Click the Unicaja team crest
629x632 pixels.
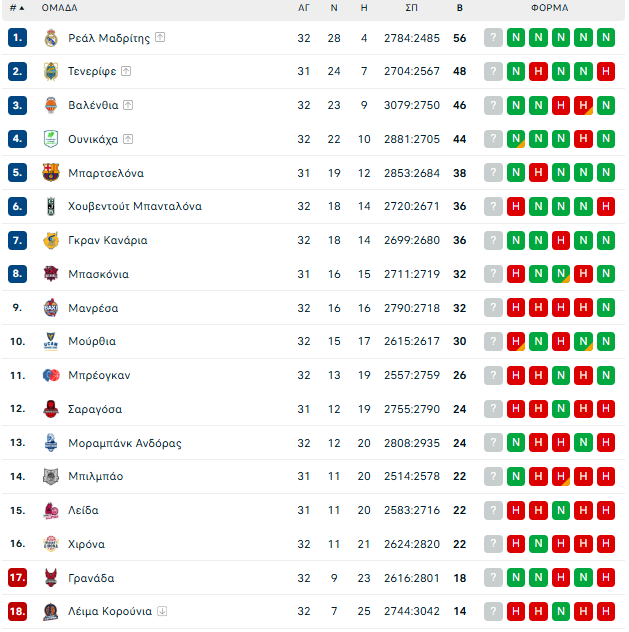pos(51,139)
